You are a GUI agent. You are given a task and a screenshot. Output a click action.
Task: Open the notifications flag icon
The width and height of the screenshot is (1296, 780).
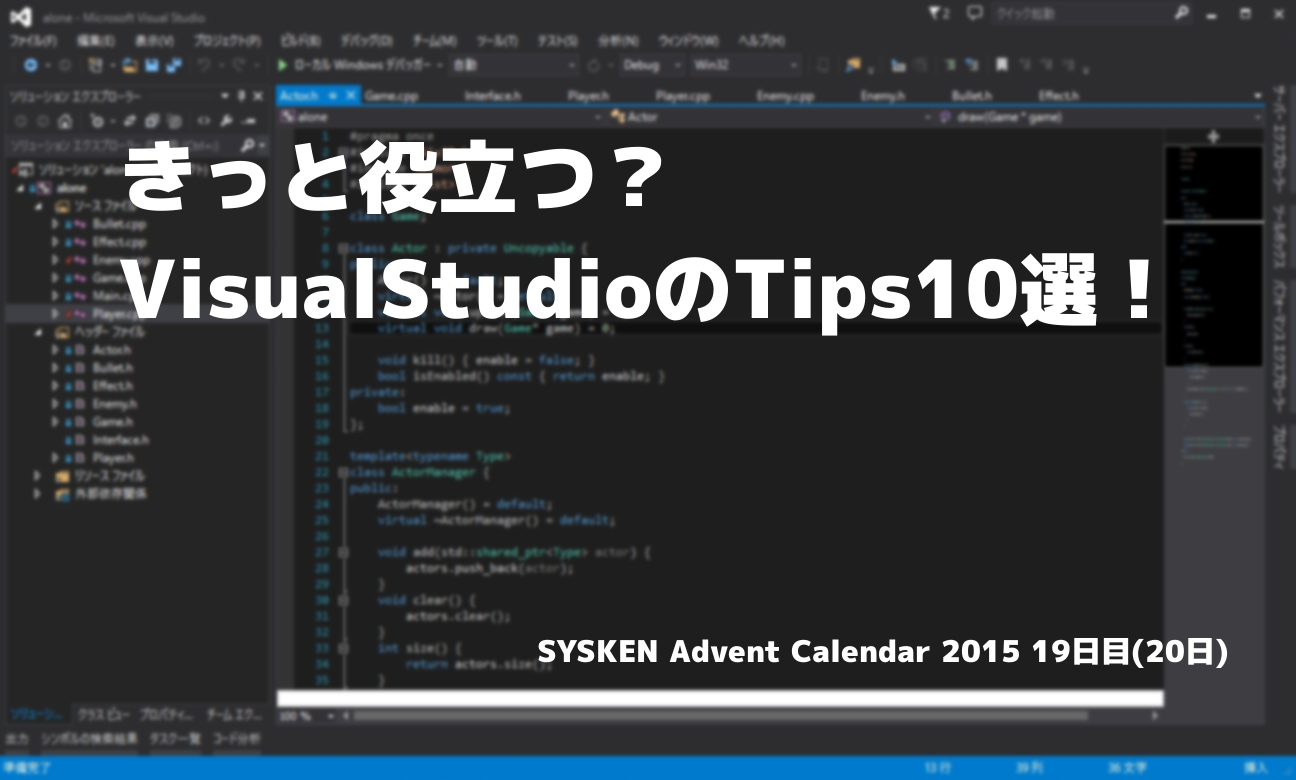[x=937, y=14]
